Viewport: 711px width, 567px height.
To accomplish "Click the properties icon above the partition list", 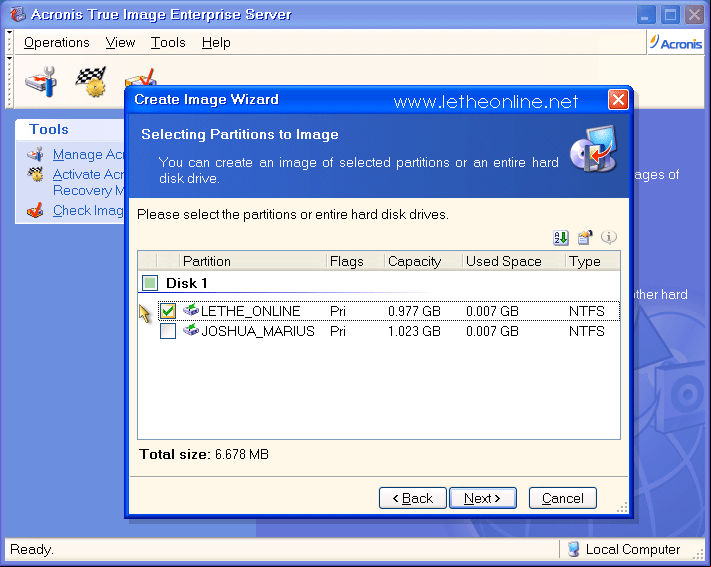I will pyautogui.click(x=585, y=237).
